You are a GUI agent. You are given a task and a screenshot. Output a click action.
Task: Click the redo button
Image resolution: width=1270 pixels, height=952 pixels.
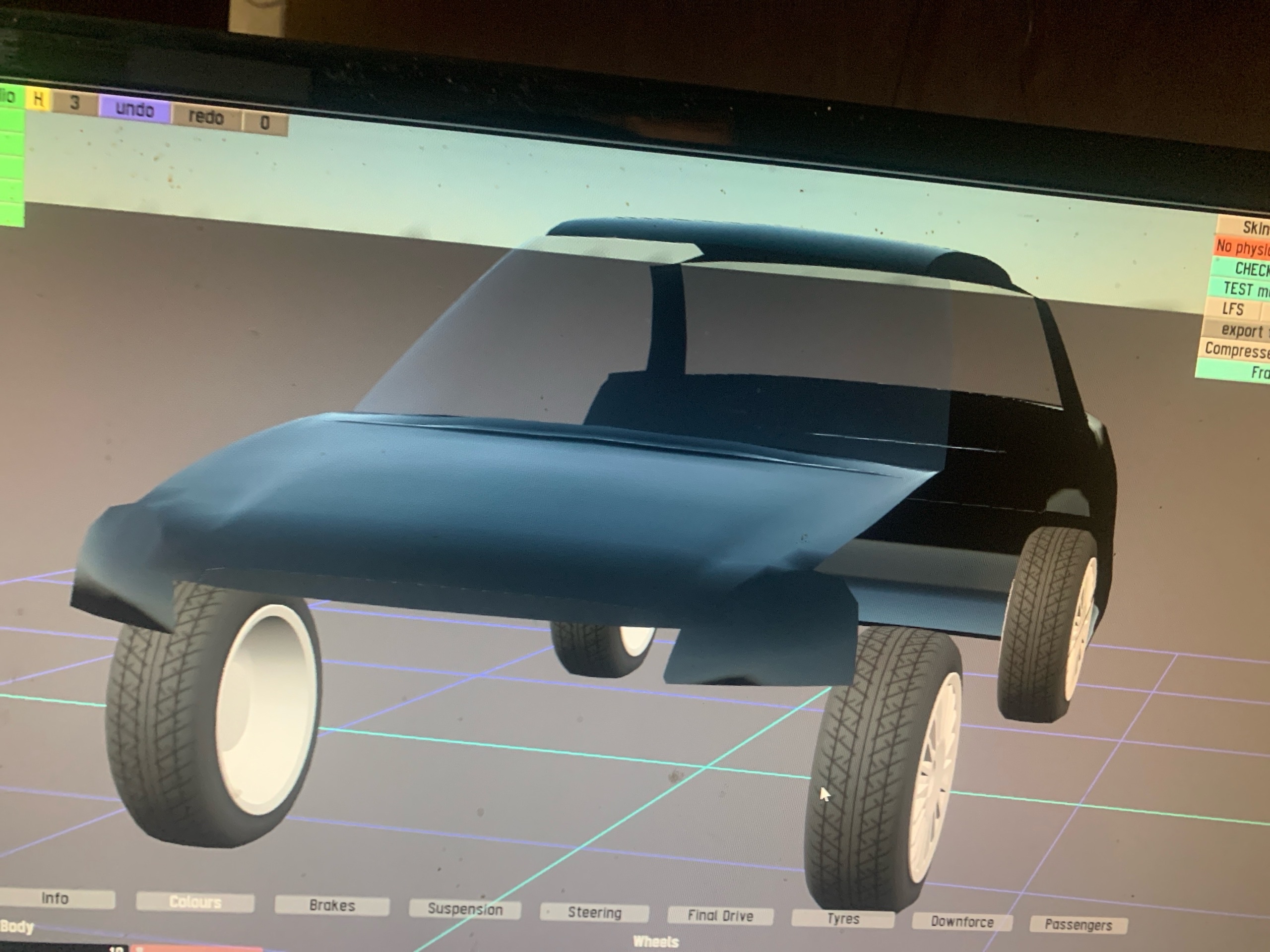tap(206, 117)
